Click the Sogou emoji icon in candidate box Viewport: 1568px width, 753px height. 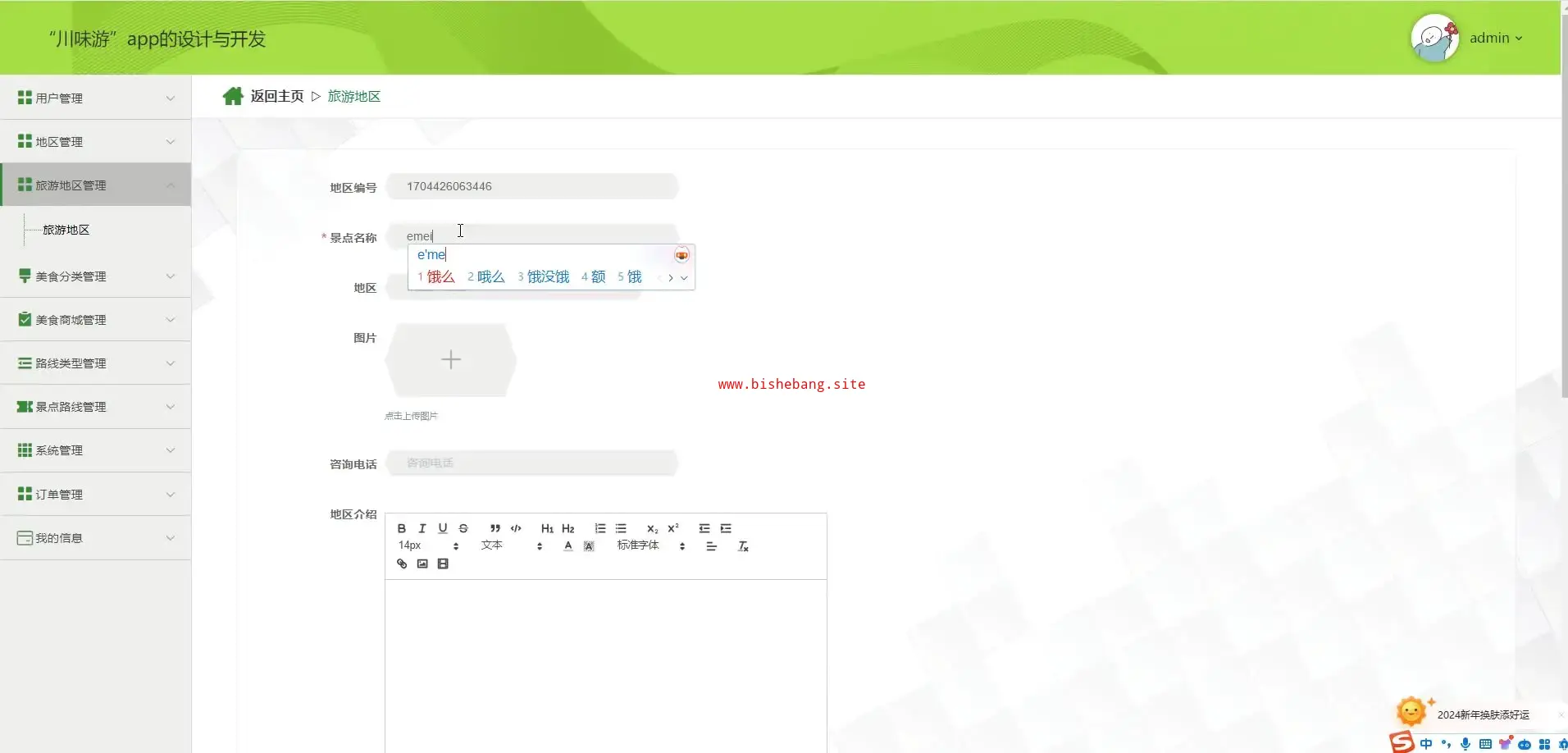coord(681,255)
